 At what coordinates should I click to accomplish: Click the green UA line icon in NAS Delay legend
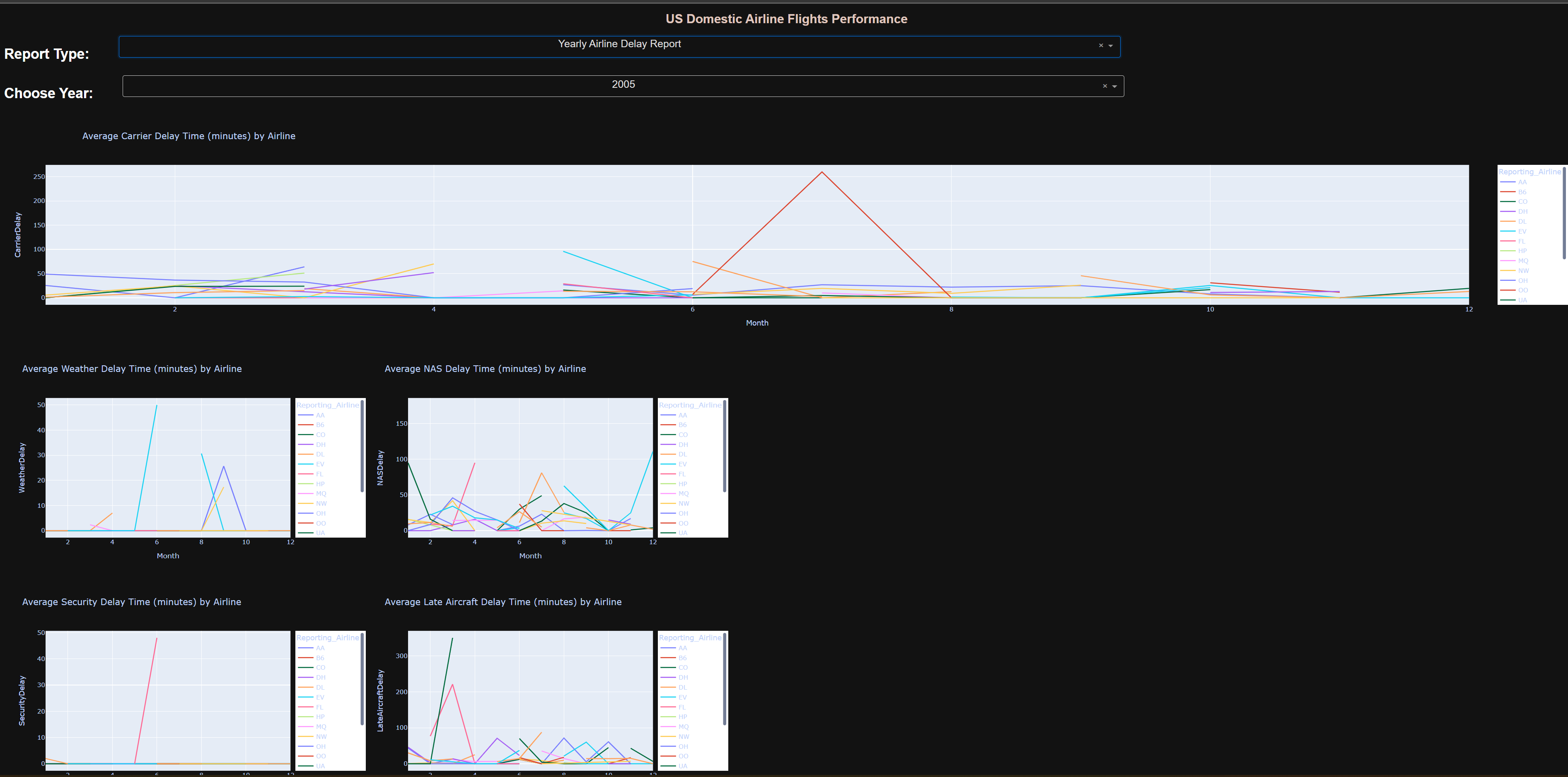(x=668, y=532)
